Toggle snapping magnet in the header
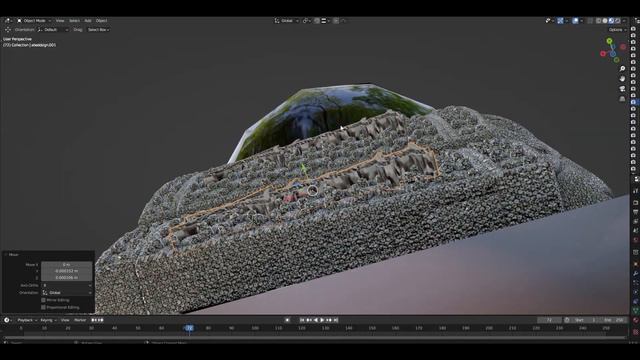Screen dimensions: 640x360 (x=317, y=20)
